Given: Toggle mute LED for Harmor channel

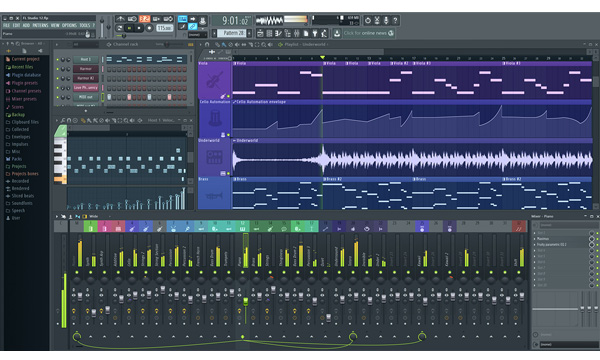Looking at the screenshot, I should 58,69.
